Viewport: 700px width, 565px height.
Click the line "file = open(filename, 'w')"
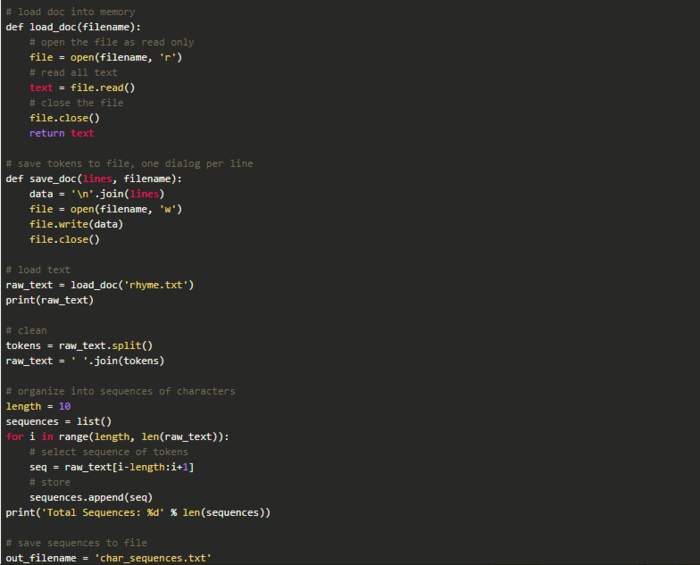[x=106, y=209]
